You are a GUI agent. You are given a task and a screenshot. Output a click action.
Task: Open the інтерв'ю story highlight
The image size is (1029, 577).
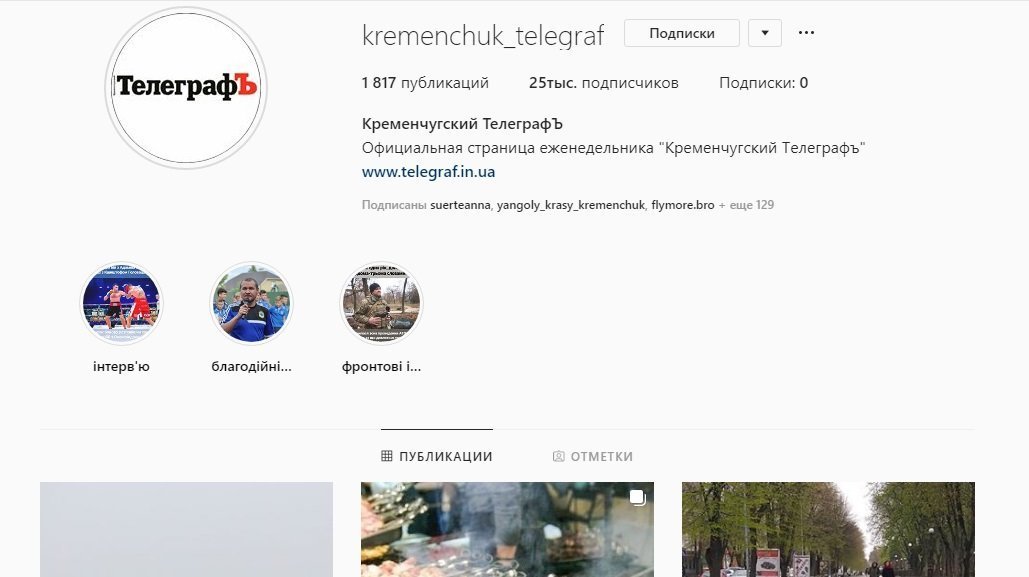pos(121,304)
